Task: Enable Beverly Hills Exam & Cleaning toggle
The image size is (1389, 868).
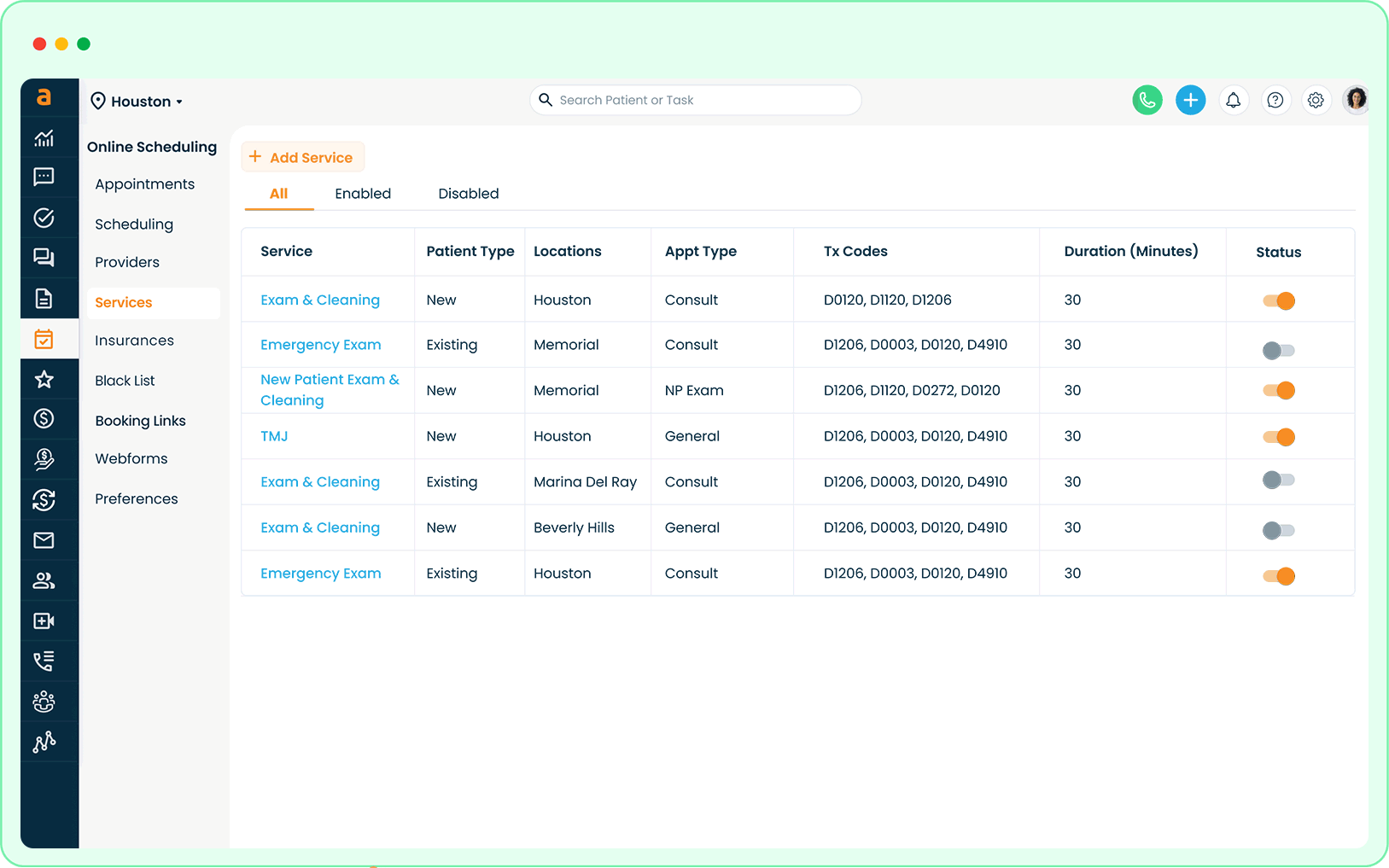Action: tap(1279, 530)
